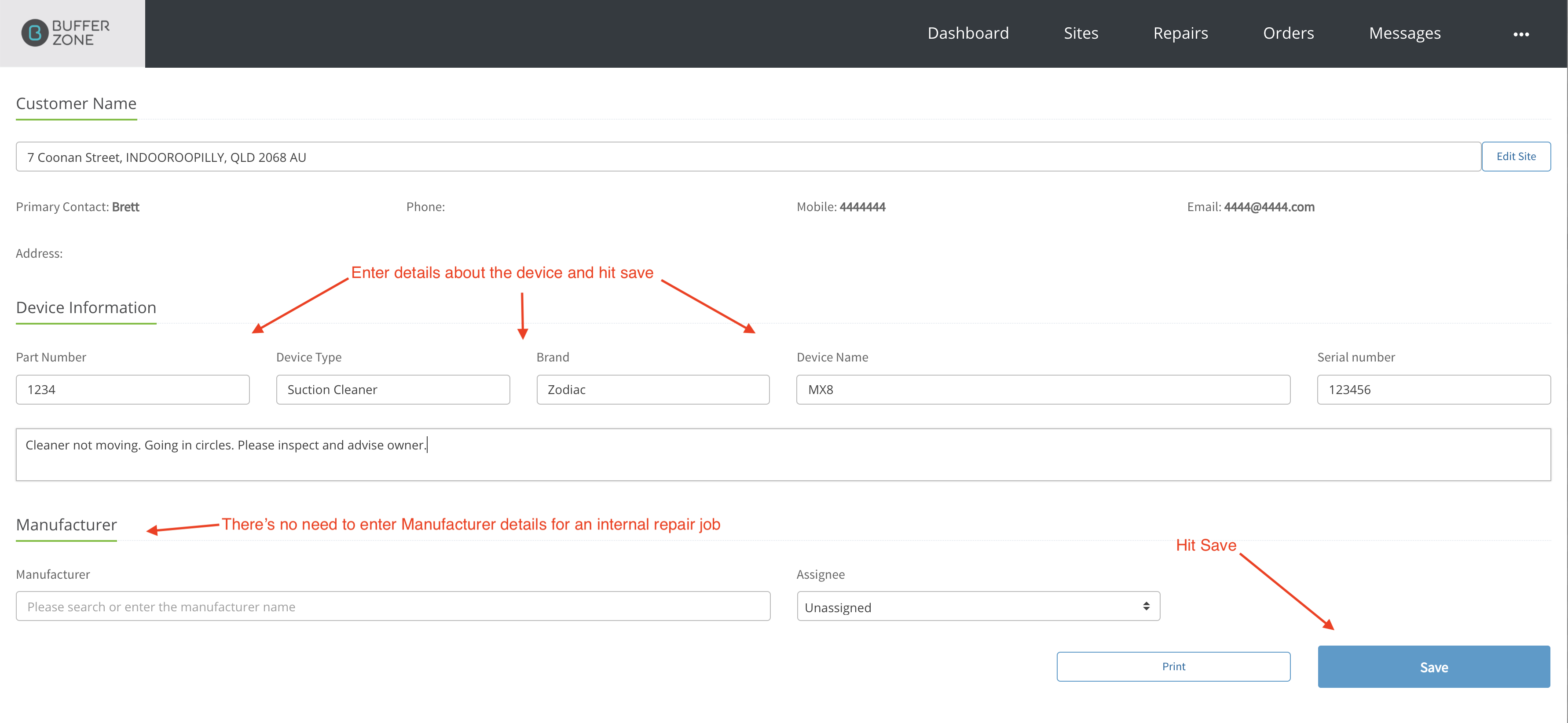The width and height of the screenshot is (1568, 723).
Task: Click the Serial number label
Action: (x=1356, y=357)
